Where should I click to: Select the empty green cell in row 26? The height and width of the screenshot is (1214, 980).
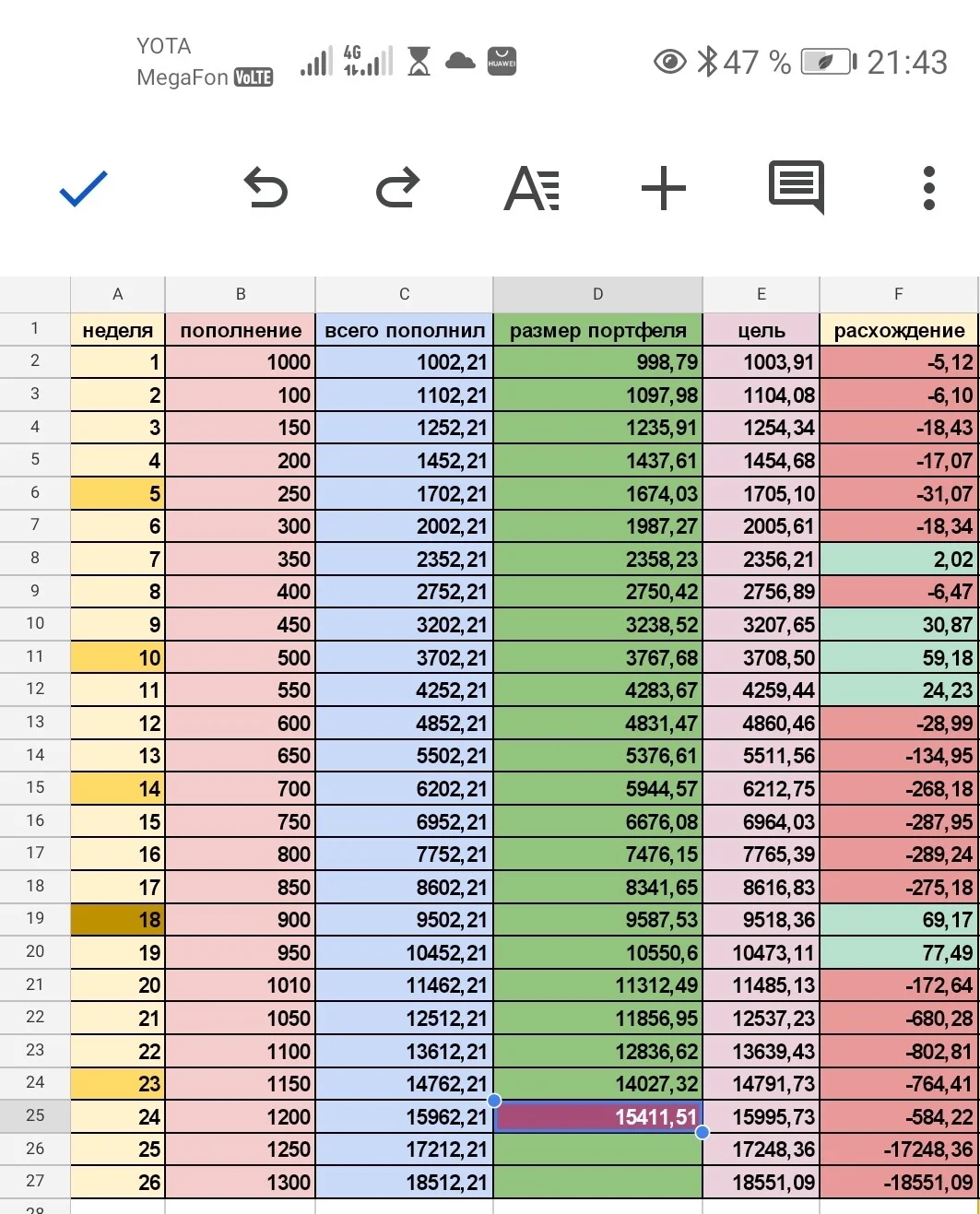[x=597, y=1149]
